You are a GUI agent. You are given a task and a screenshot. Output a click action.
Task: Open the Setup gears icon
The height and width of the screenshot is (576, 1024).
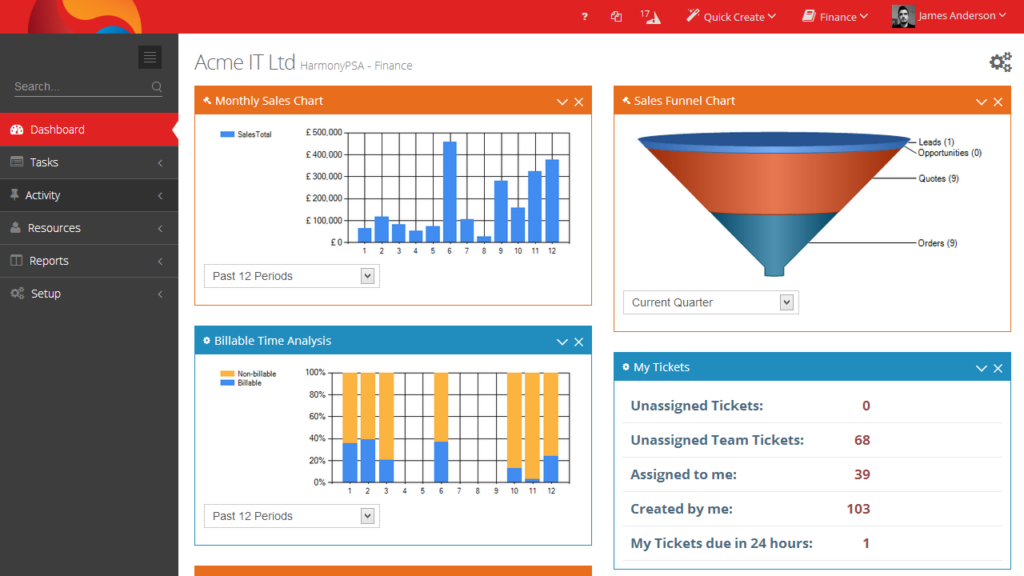17,293
